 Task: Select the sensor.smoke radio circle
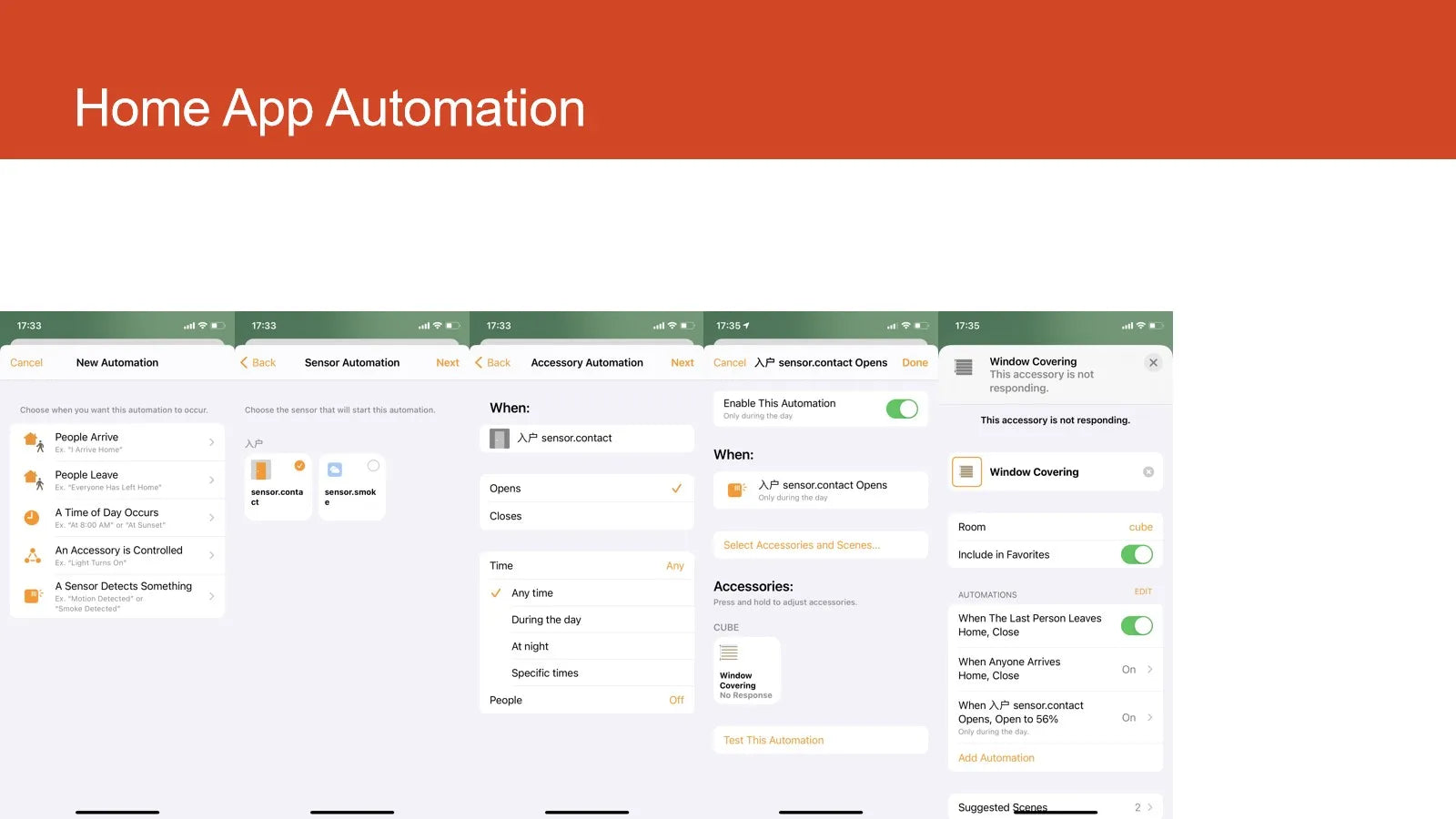373,466
